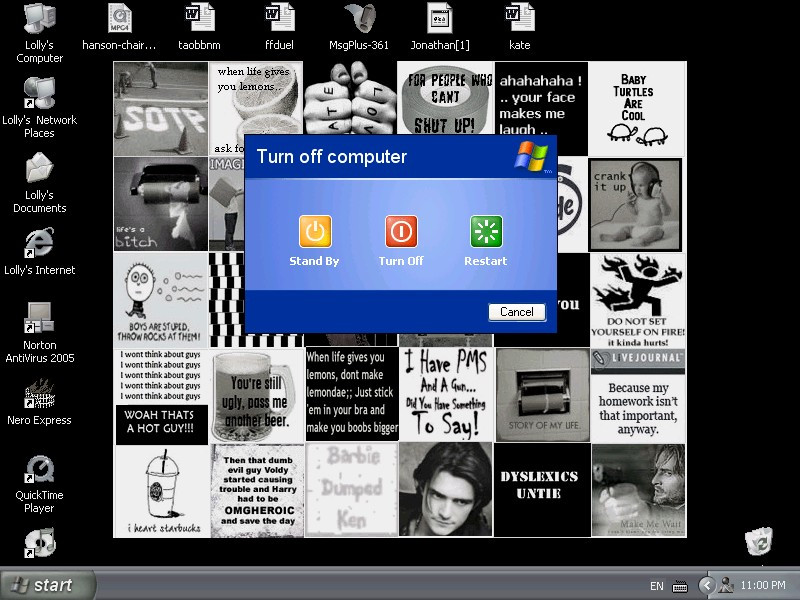Image resolution: width=800 pixels, height=600 pixels.
Task: Click the Stand By text label
Action: (x=314, y=261)
